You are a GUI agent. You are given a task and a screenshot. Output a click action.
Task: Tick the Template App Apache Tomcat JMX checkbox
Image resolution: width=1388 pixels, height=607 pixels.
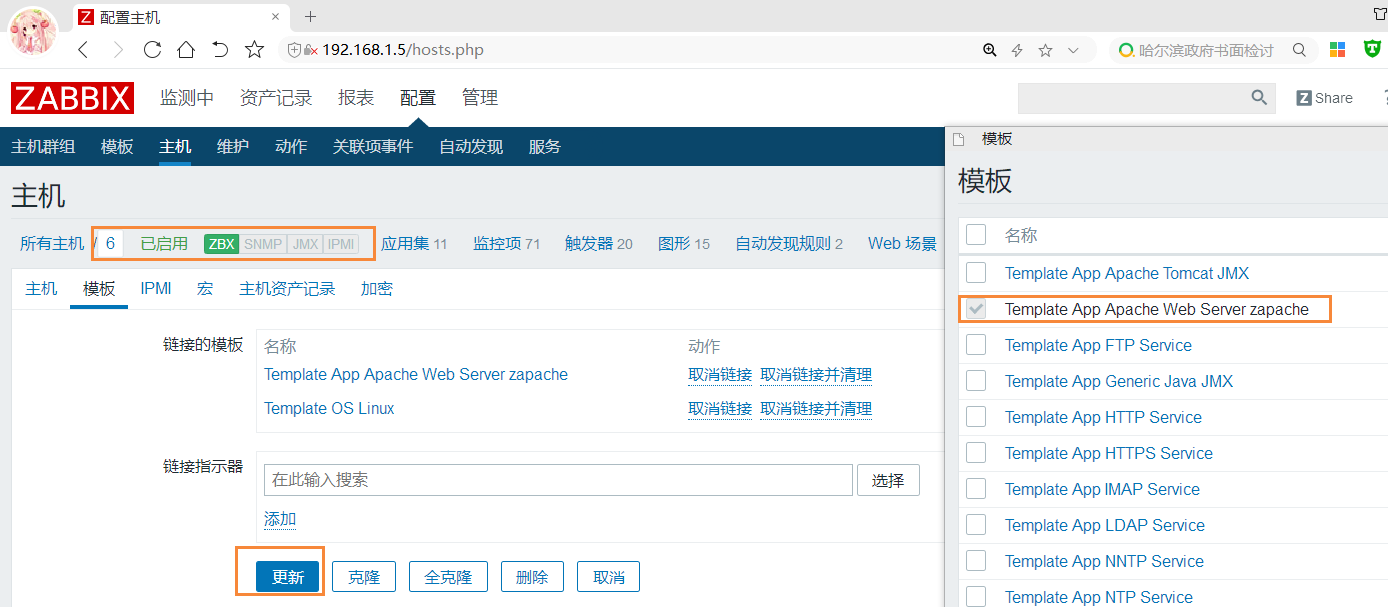[x=976, y=273]
